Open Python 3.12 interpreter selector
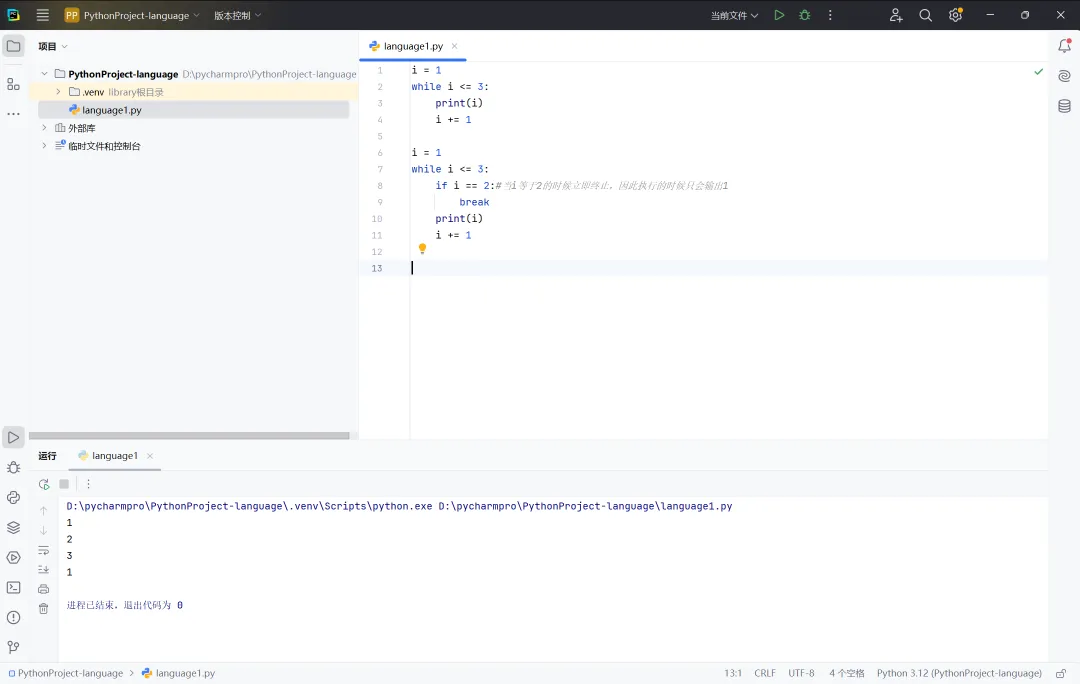 point(959,673)
